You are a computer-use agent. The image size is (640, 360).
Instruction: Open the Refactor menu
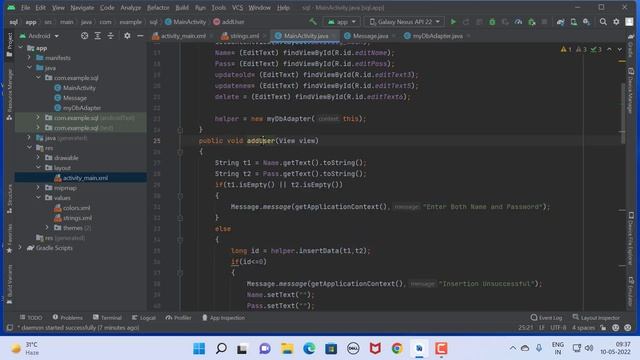pyautogui.click(x=158, y=7)
